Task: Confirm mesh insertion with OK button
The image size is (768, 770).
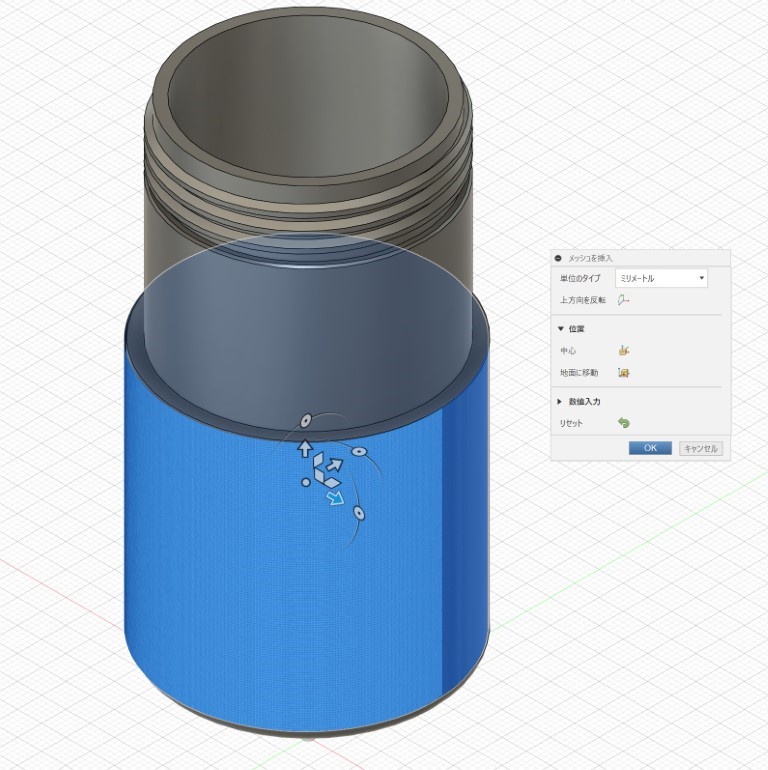Action: pyautogui.click(x=649, y=448)
